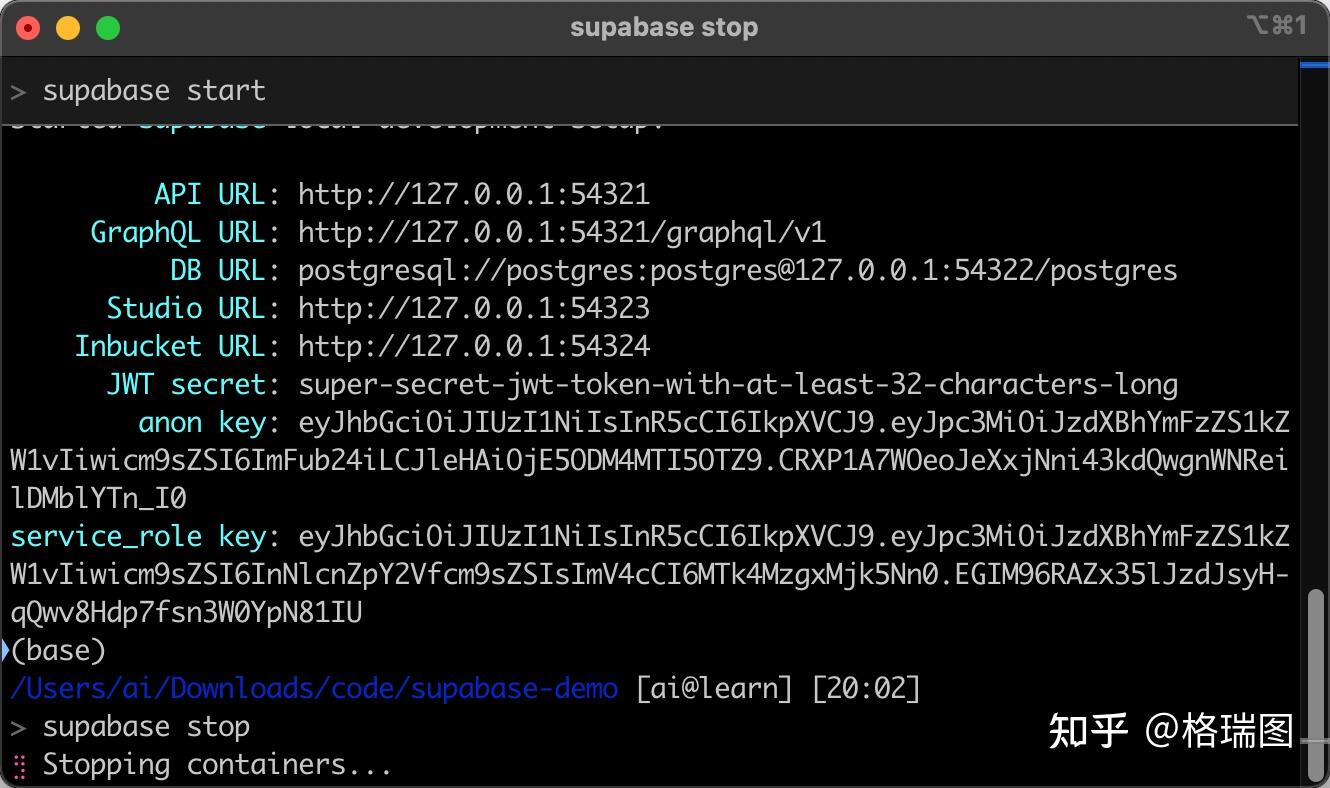The image size is (1330, 788).
Task: Click the "supabase stop" window title
Action: click(x=664, y=27)
